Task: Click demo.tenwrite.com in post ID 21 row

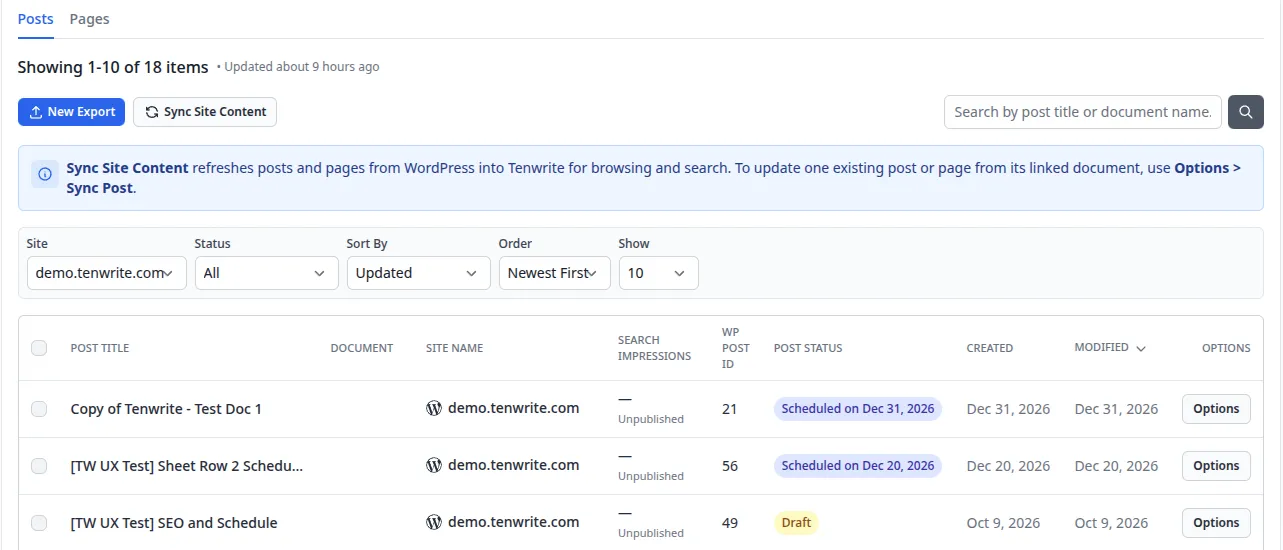Action: pyautogui.click(x=514, y=408)
